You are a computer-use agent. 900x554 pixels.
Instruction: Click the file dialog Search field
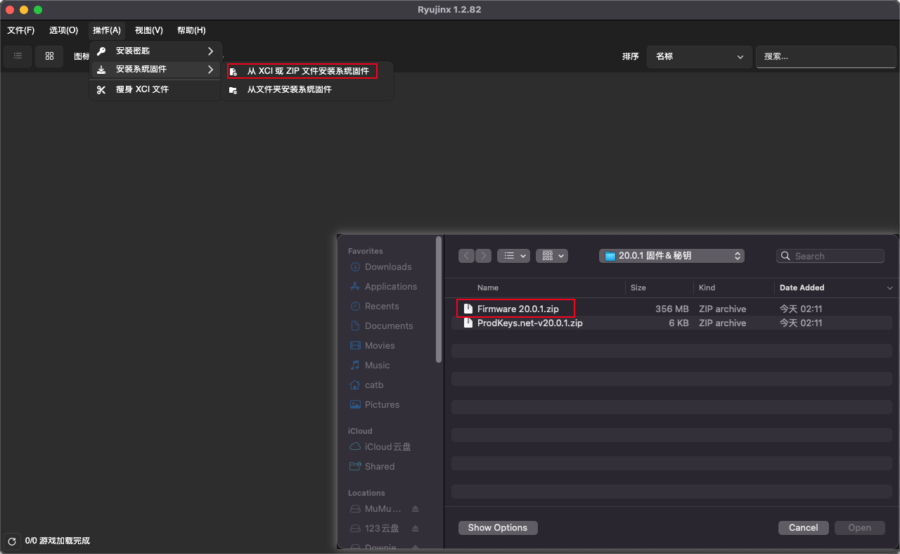830,256
